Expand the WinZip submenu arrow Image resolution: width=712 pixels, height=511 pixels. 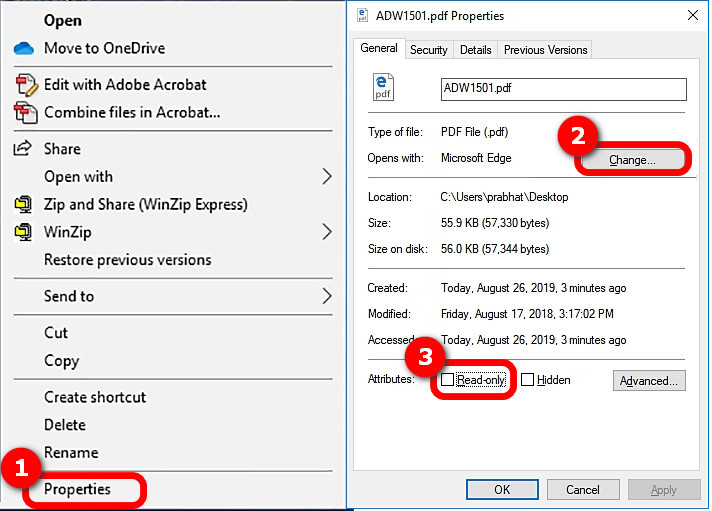326,232
